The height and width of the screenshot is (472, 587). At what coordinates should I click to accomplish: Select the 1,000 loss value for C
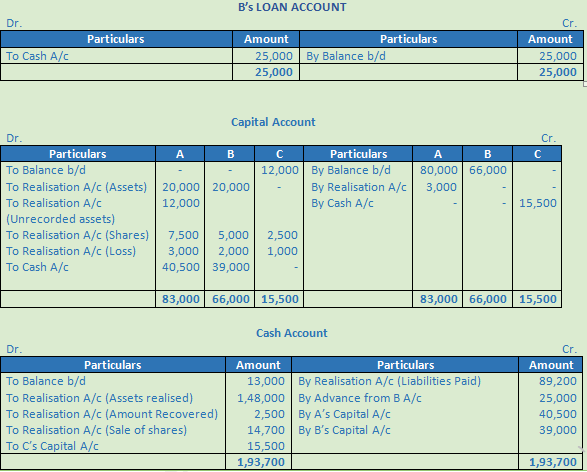pyautogui.click(x=282, y=251)
